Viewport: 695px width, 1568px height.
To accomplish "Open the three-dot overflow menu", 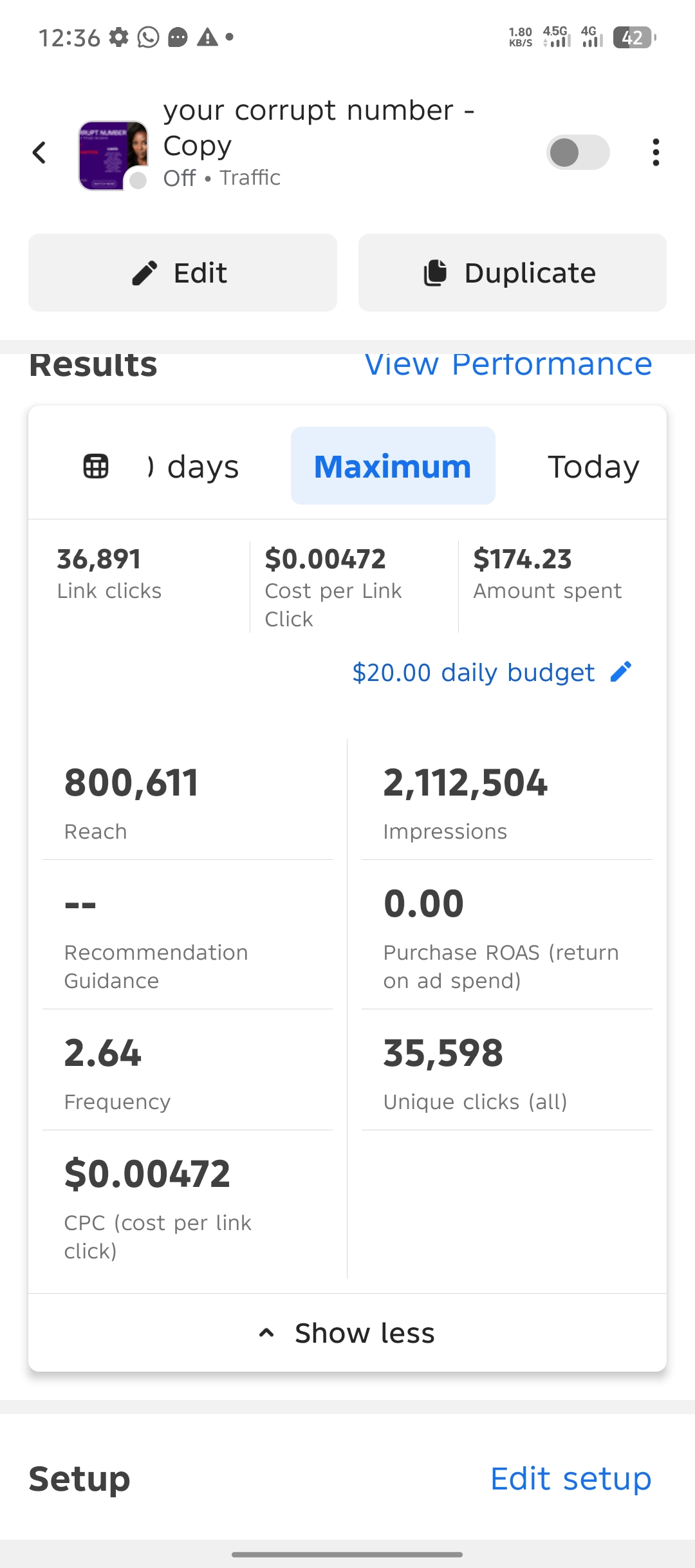I will [x=655, y=153].
